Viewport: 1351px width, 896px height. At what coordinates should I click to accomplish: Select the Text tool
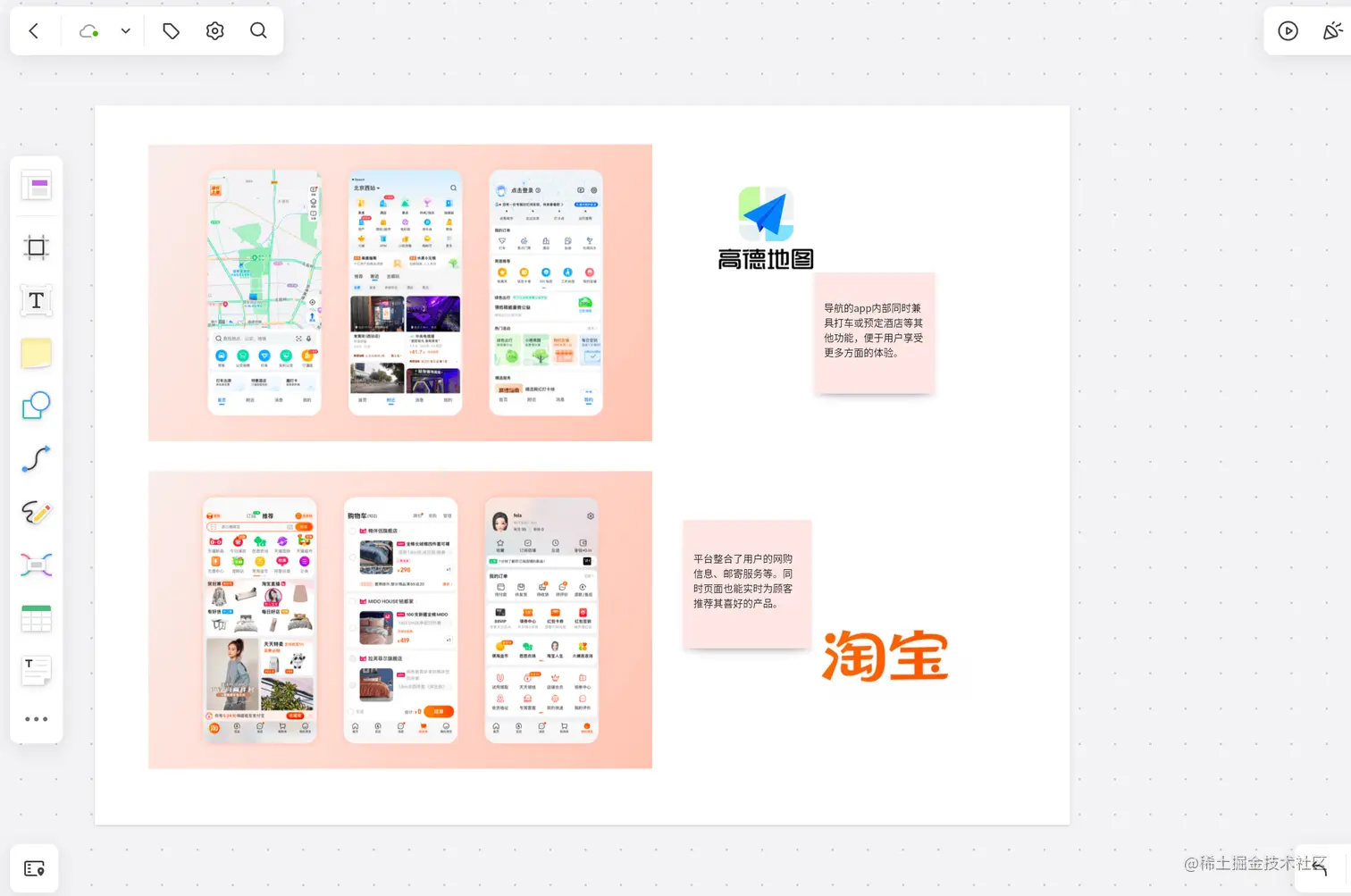[x=37, y=300]
